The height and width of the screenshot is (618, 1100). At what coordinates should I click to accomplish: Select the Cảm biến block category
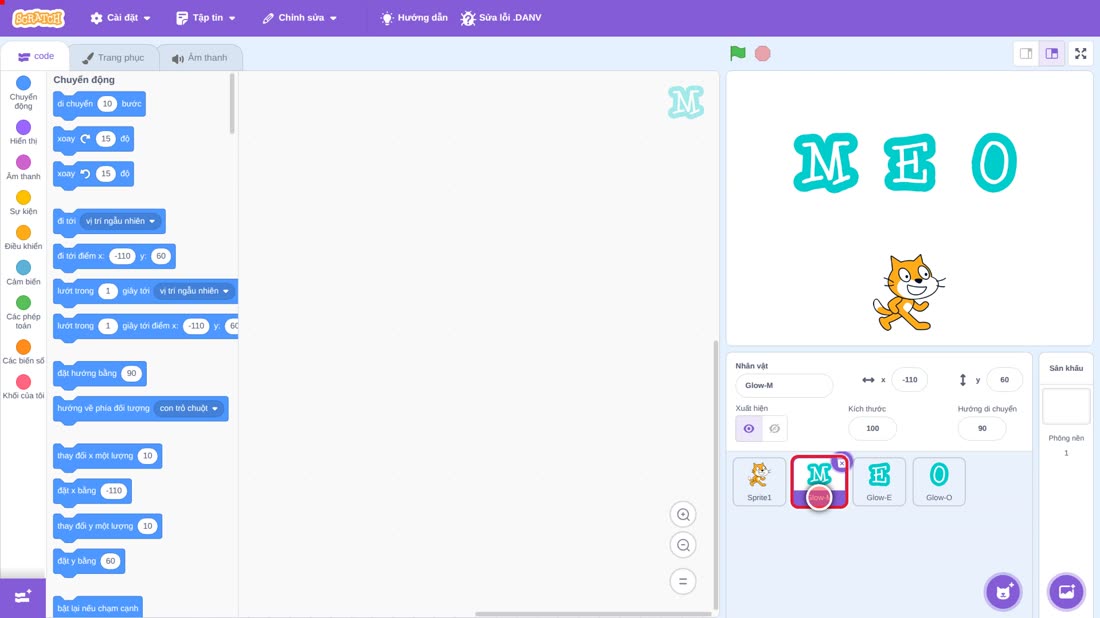[23, 273]
